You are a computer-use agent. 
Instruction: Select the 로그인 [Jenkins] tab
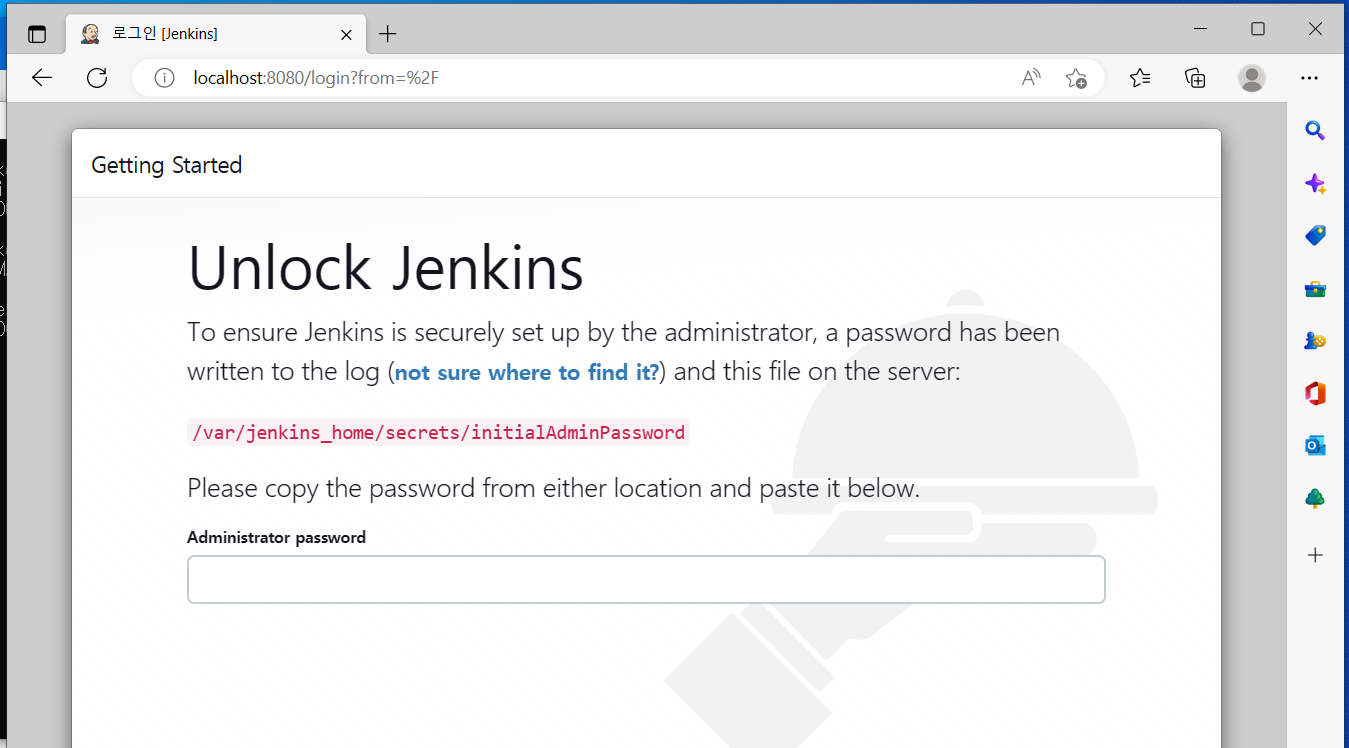217,34
